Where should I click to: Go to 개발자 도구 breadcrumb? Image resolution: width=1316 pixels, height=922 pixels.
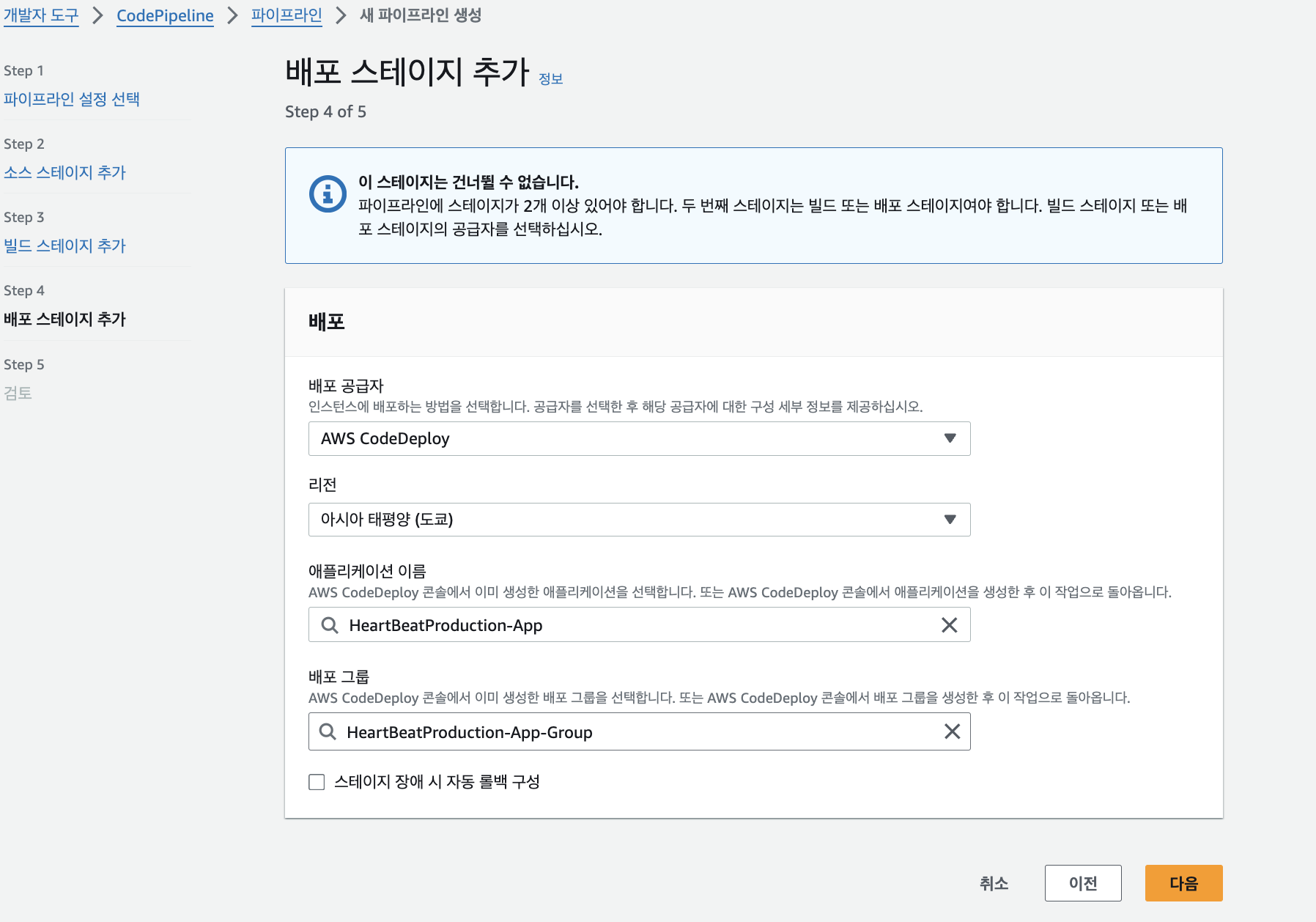[41, 15]
